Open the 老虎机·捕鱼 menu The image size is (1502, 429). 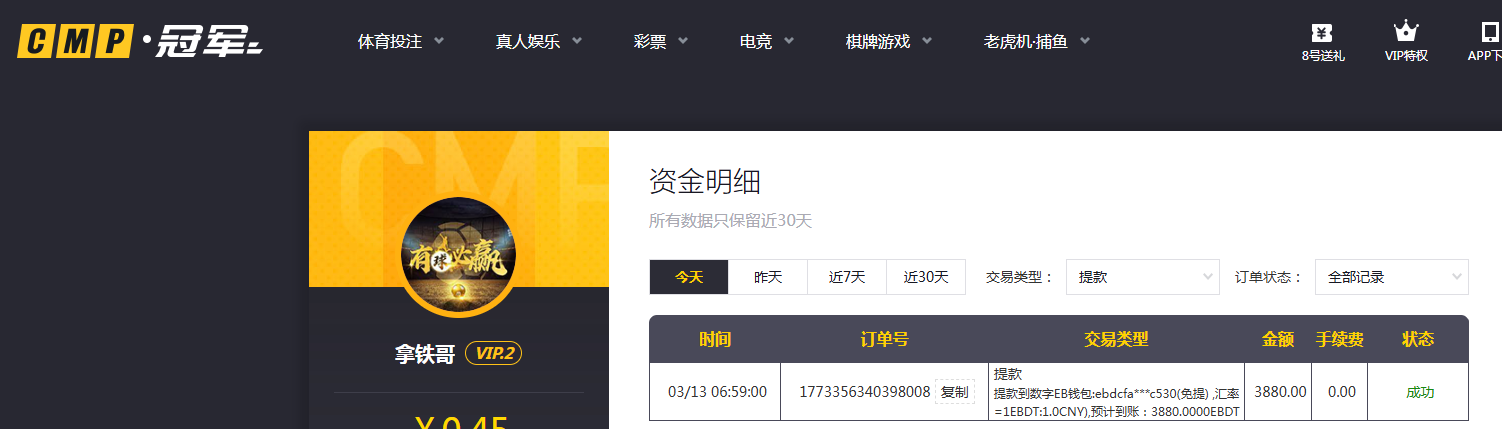[x=1036, y=42]
